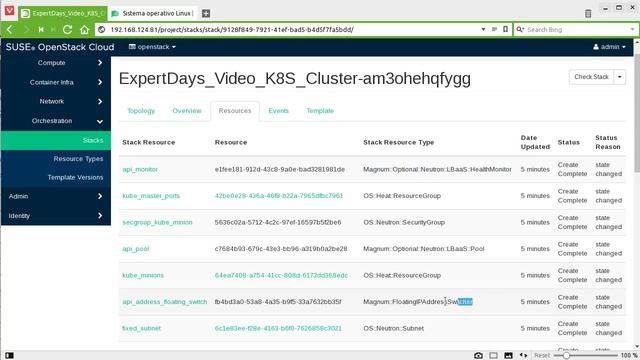The image size is (640, 360).
Task: Click the Date Updated column header
Action: 535,142
